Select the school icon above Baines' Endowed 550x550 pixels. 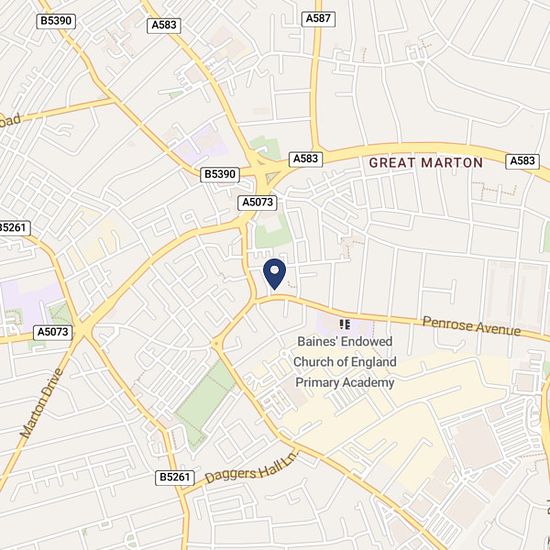click(345, 324)
